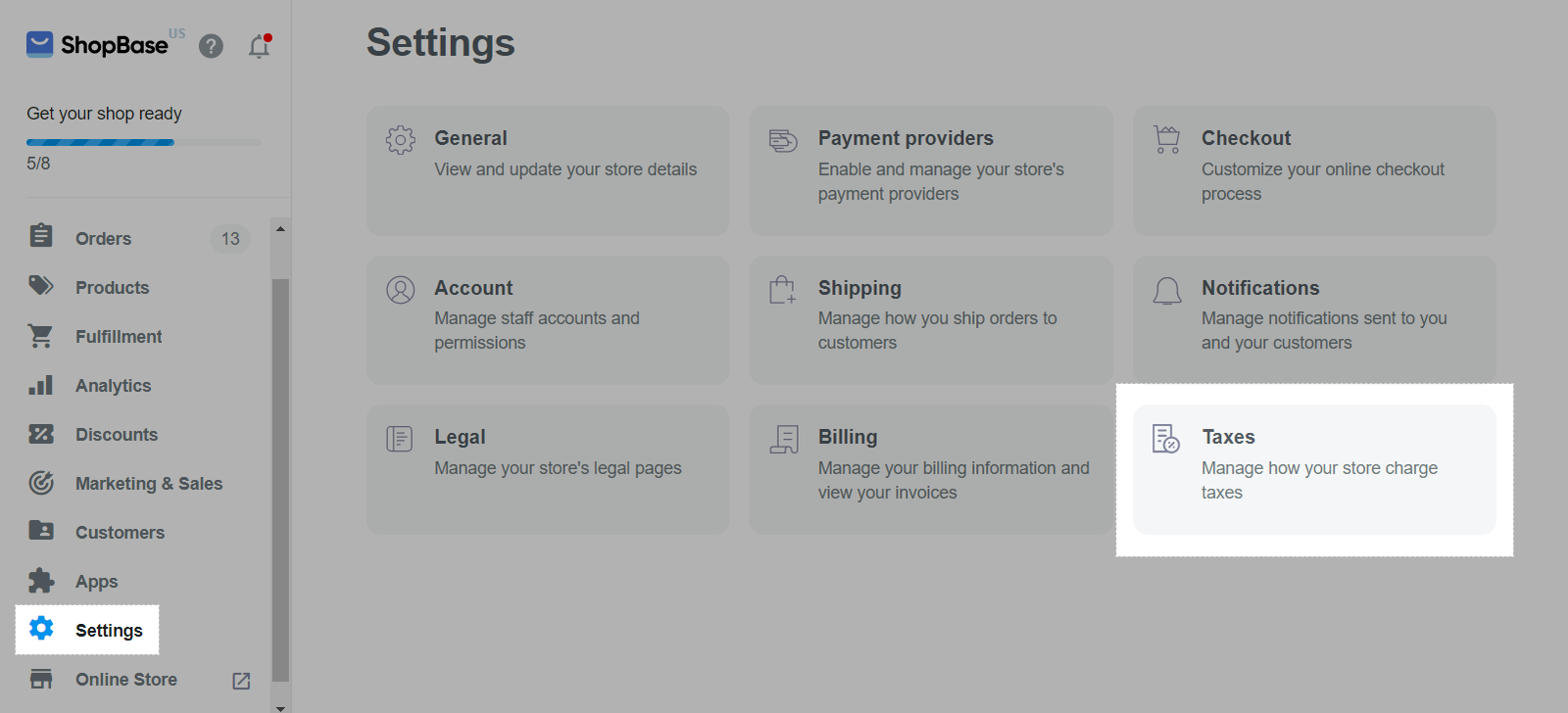Open the Taxes settings card
Screen dimensions: 1568x713
pyautogui.click(x=1314, y=469)
